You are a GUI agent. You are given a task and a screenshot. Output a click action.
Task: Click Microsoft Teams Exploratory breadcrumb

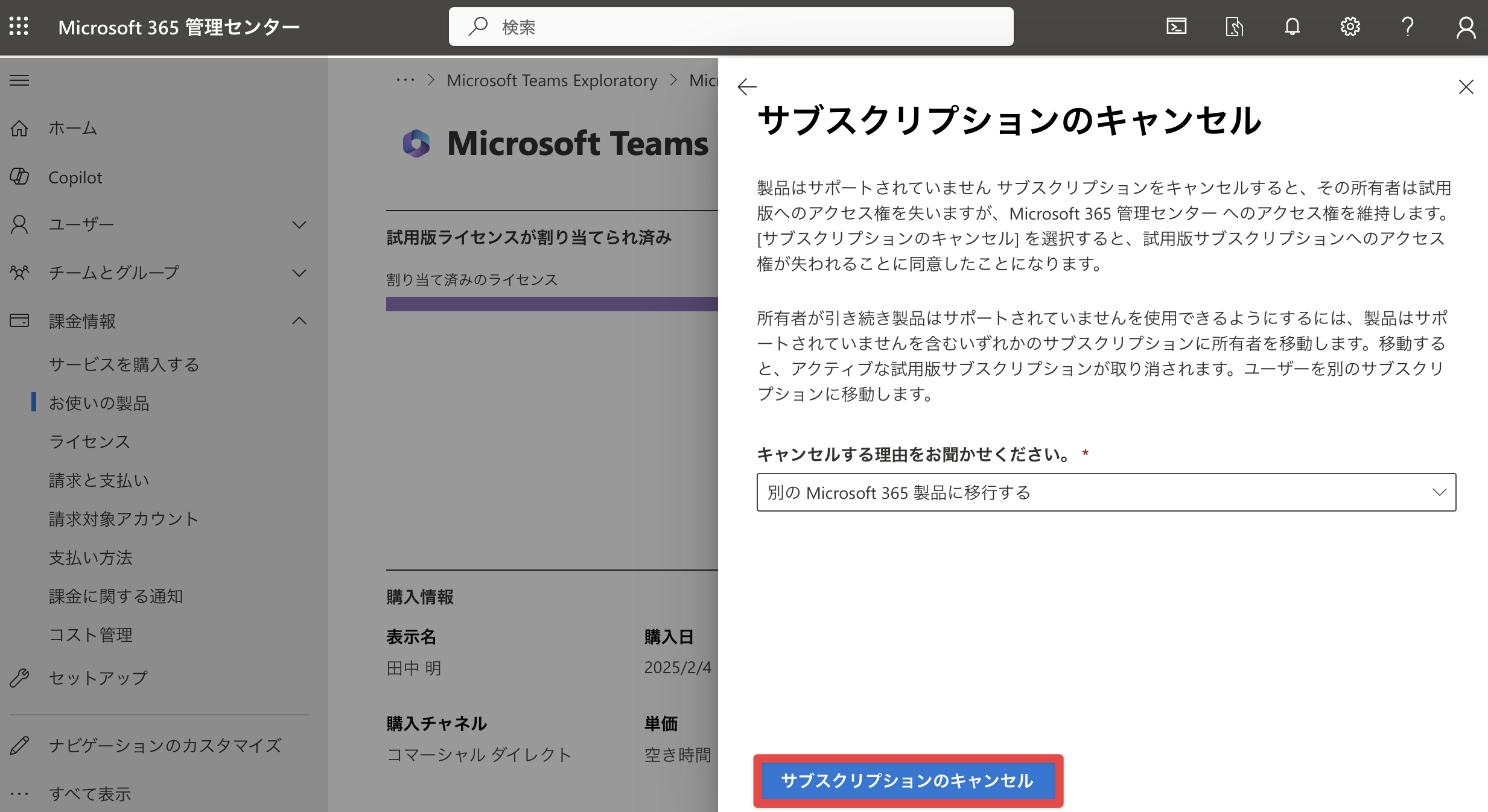tap(552, 80)
